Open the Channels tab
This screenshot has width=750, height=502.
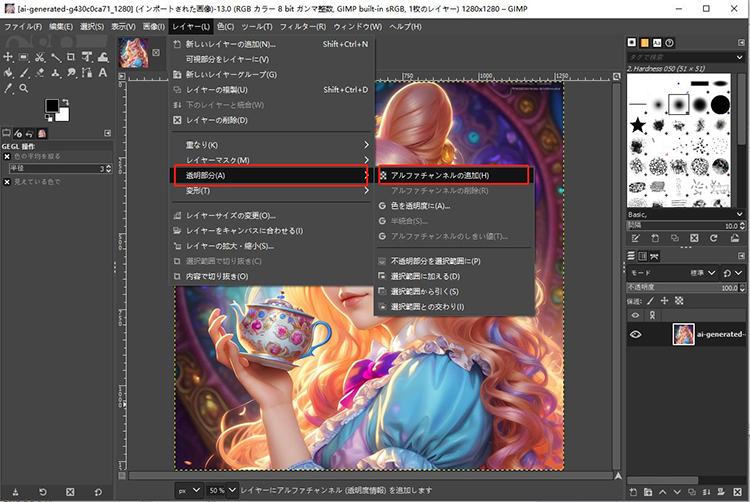pyautogui.click(x=643, y=256)
